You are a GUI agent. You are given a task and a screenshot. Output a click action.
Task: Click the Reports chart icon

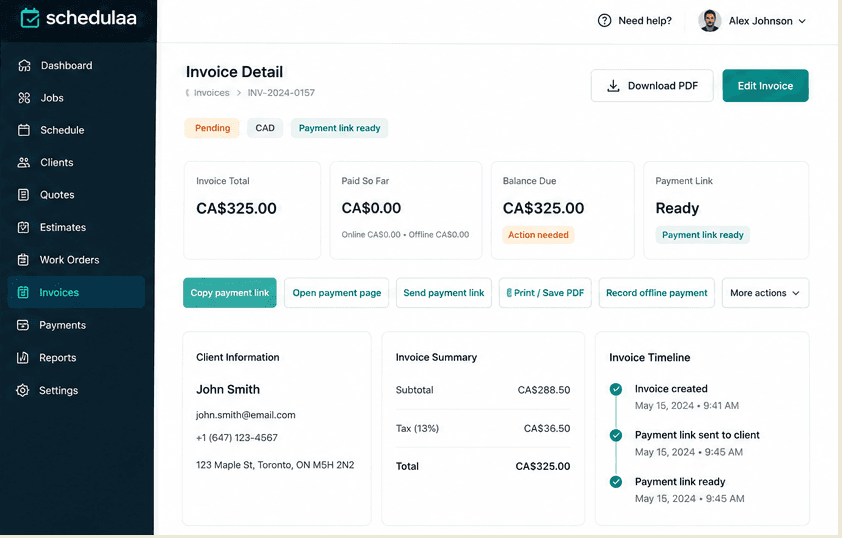click(23, 358)
